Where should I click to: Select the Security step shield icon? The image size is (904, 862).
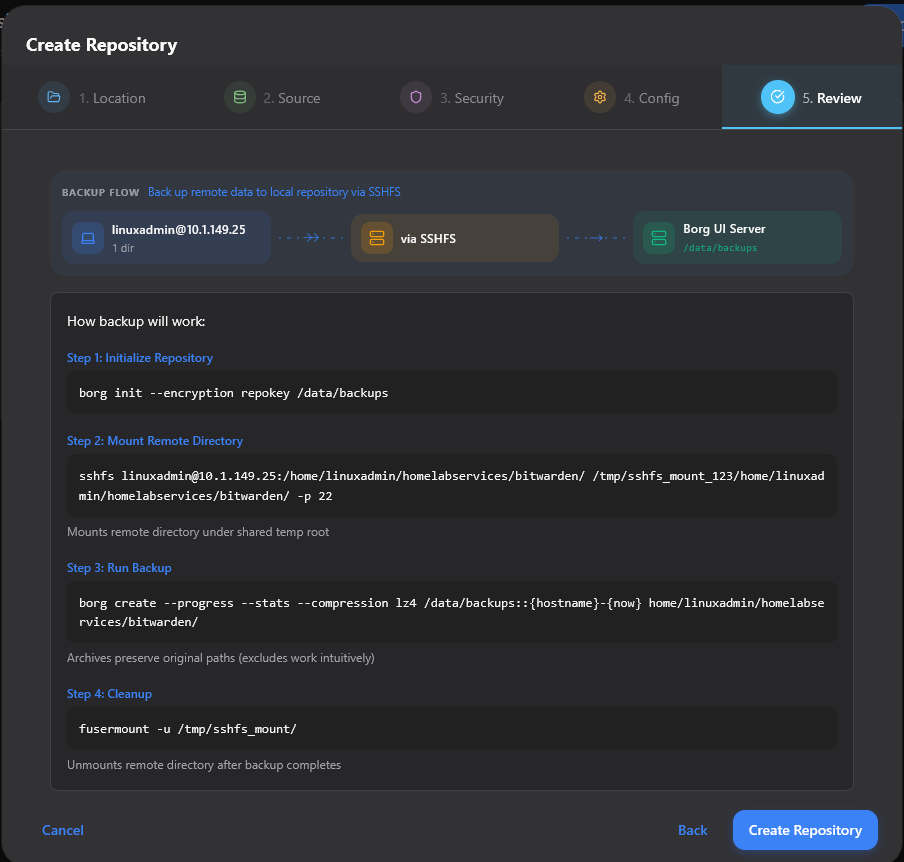[415, 97]
